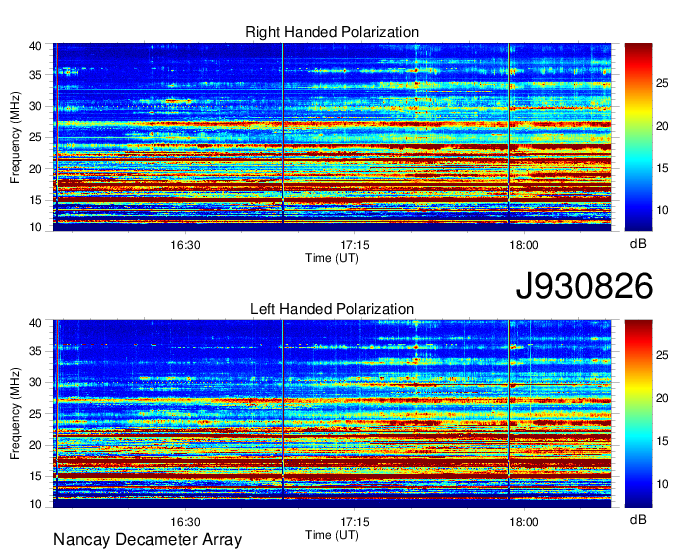The width and height of the screenshot is (680, 552).
Task: Click 20 MHz tick on Left Handed axis
Action: (36, 445)
